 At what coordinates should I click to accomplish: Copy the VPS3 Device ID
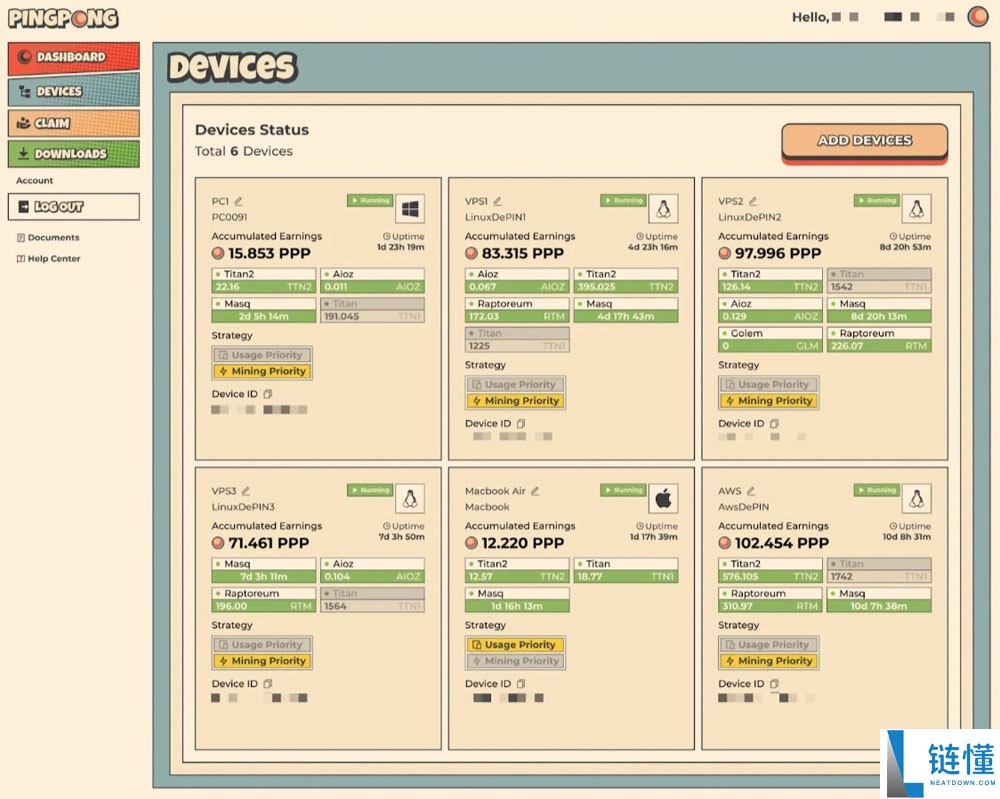268,684
